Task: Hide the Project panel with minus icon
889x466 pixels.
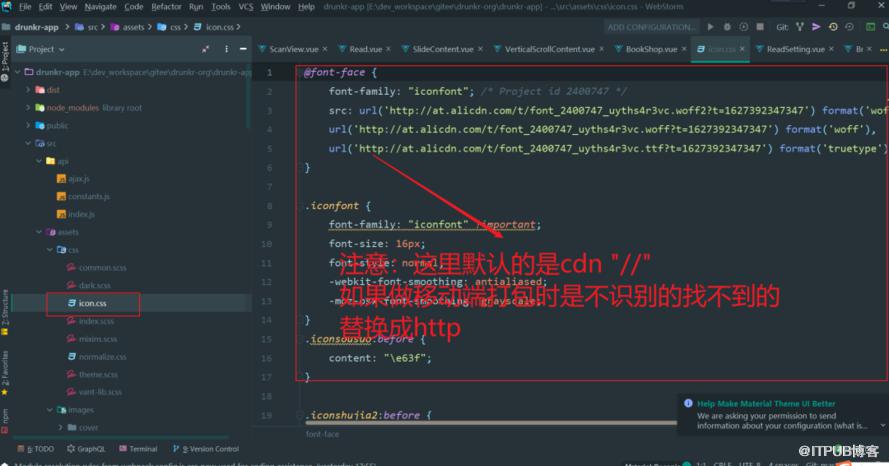Action: (x=243, y=49)
